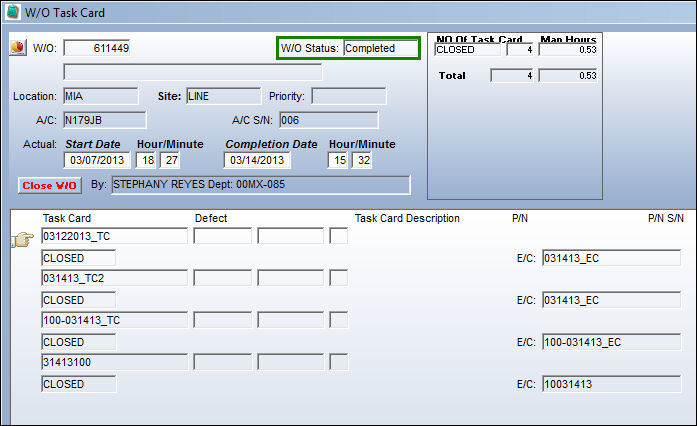The image size is (697, 426).
Task: Click the Start Date field 03/07/2013
Action: tap(97, 160)
